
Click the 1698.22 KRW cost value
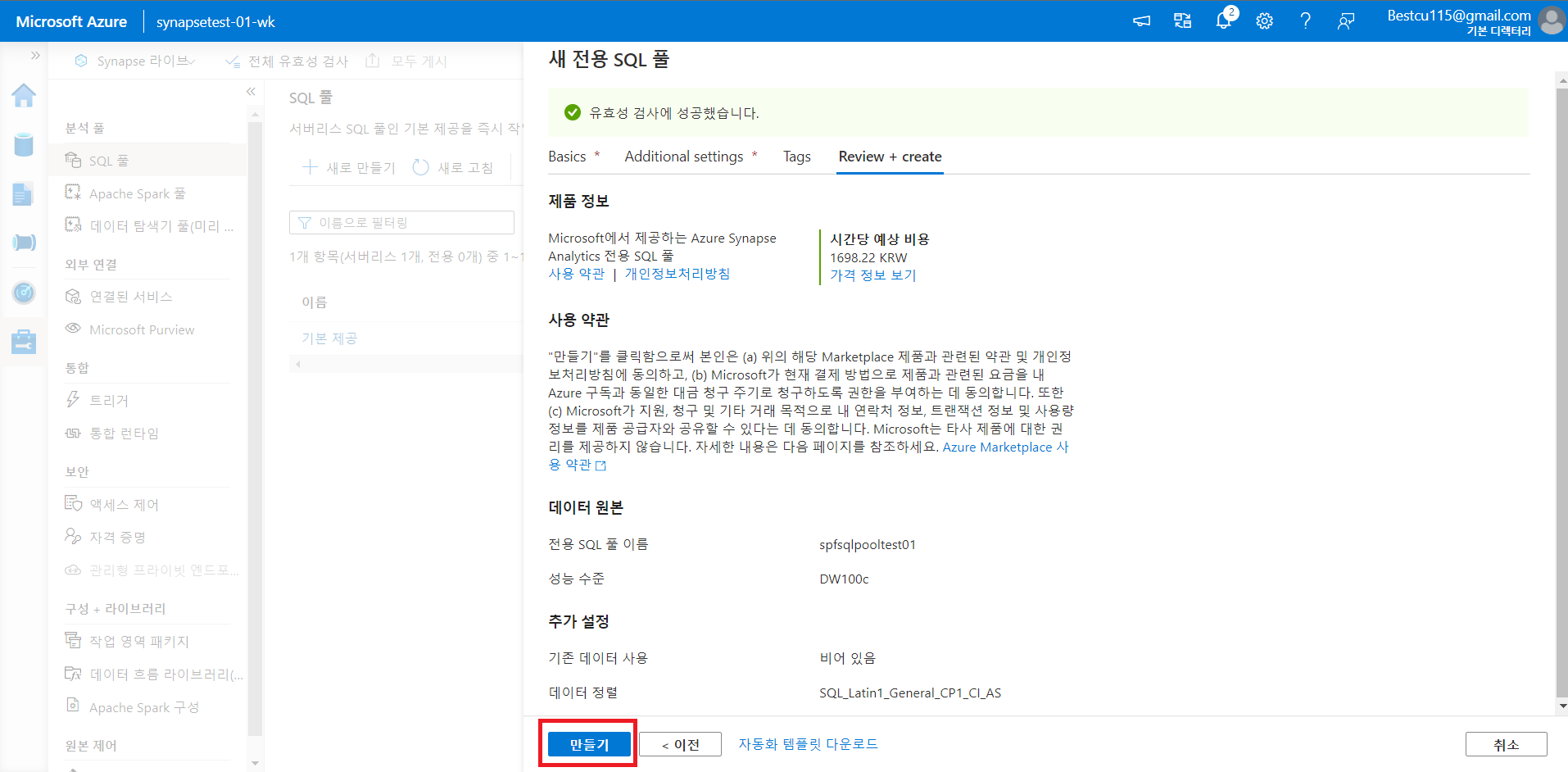coord(868,257)
